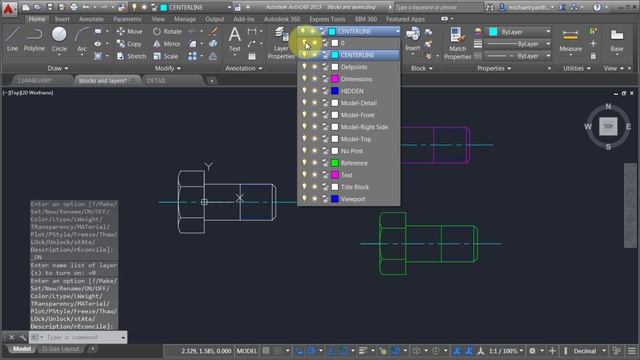Turn off layer 0 with lightbulb icon
The image size is (640, 360).
point(304,43)
